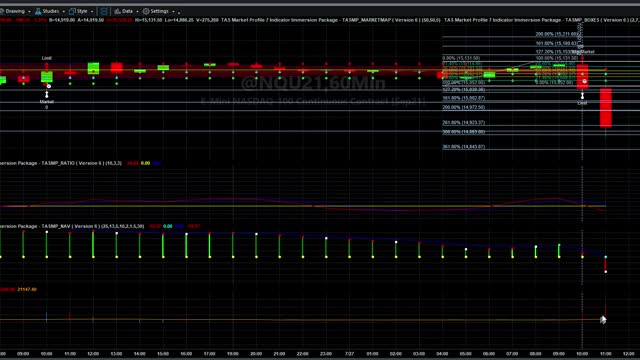Click the red candle at right 10:00
The image size is (640, 360).
click(582, 76)
